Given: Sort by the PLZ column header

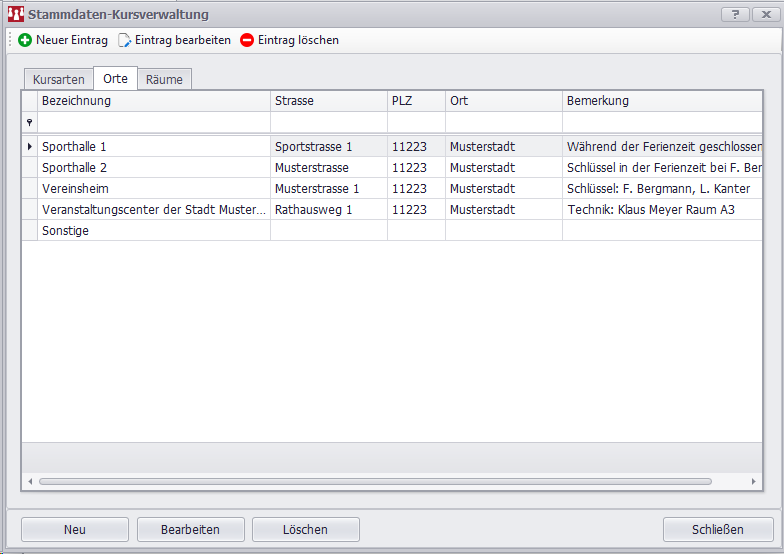Looking at the screenshot, I should pos(416,101).
